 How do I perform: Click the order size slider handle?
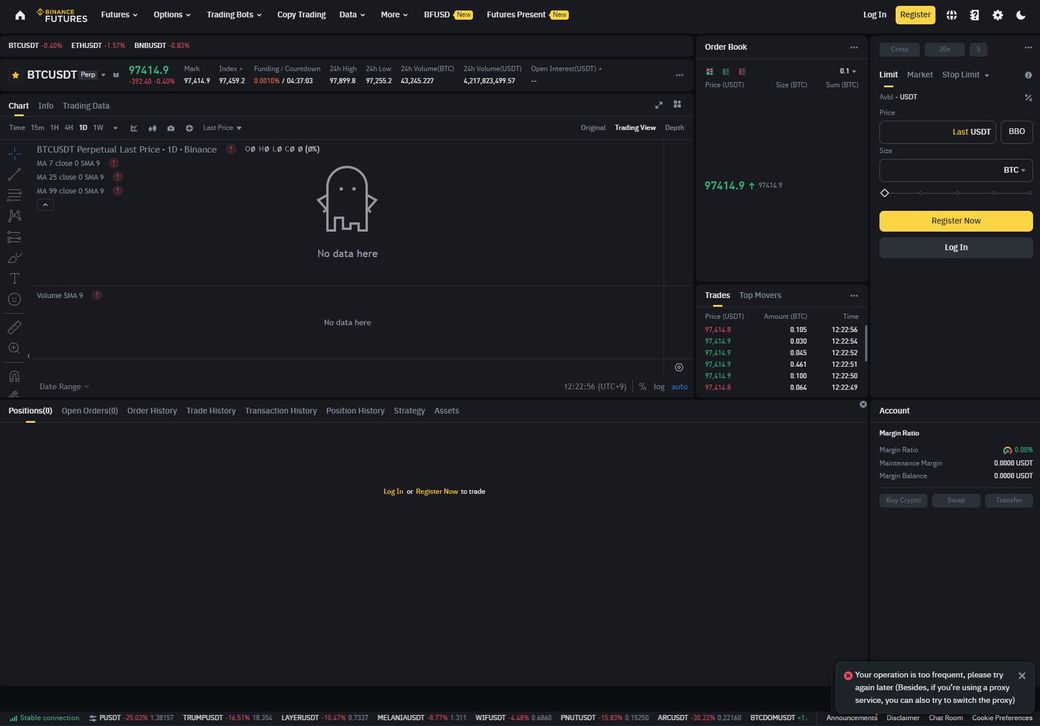coord(885,193)
